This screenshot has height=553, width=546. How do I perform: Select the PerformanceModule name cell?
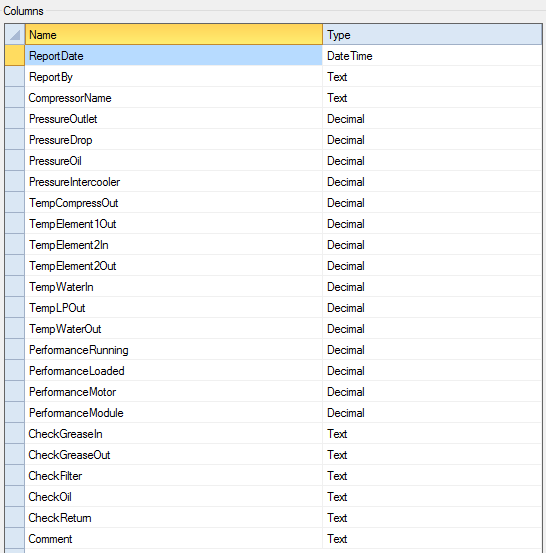(174, 412)
